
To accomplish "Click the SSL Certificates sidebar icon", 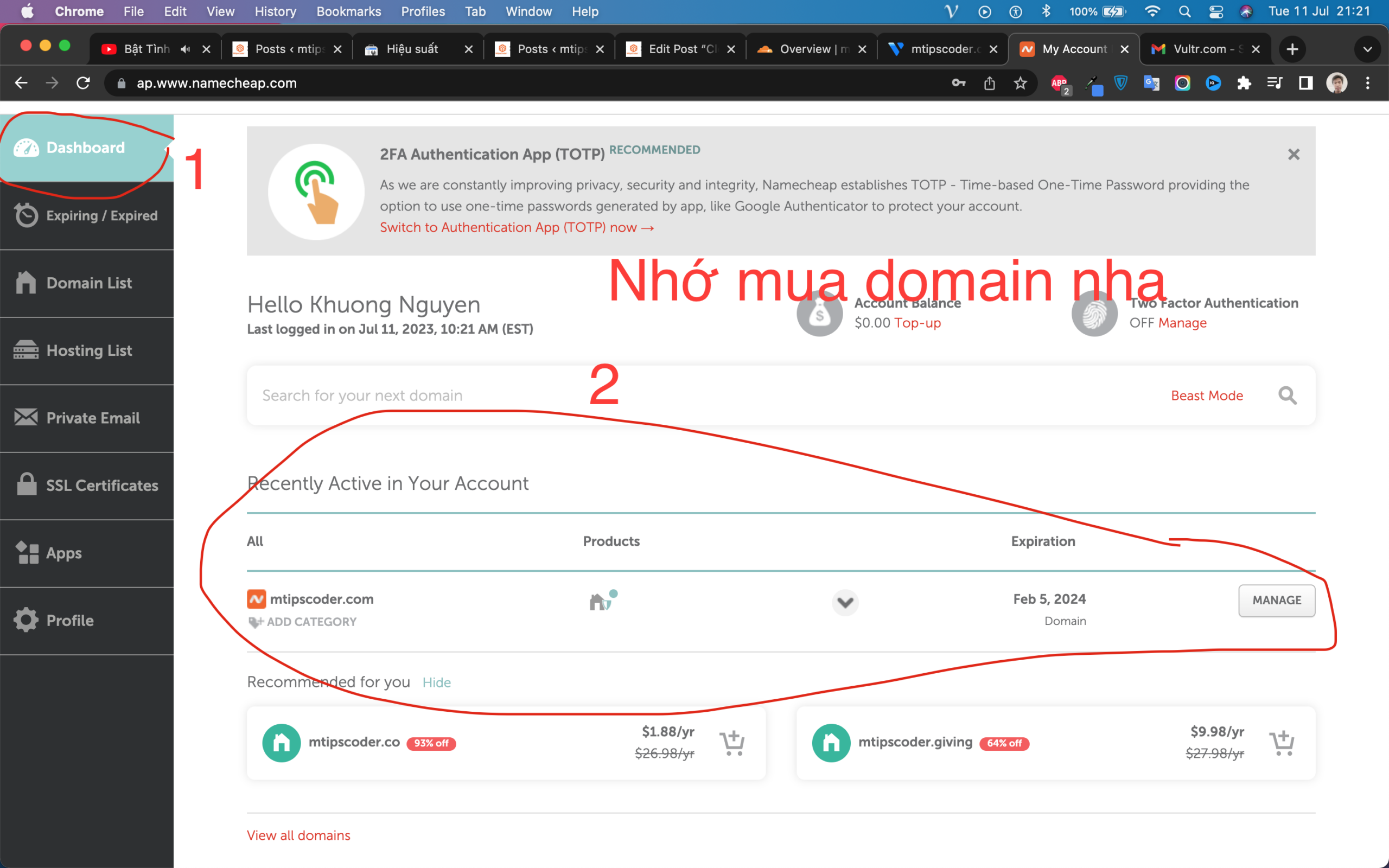I will (x=25, y=484).
